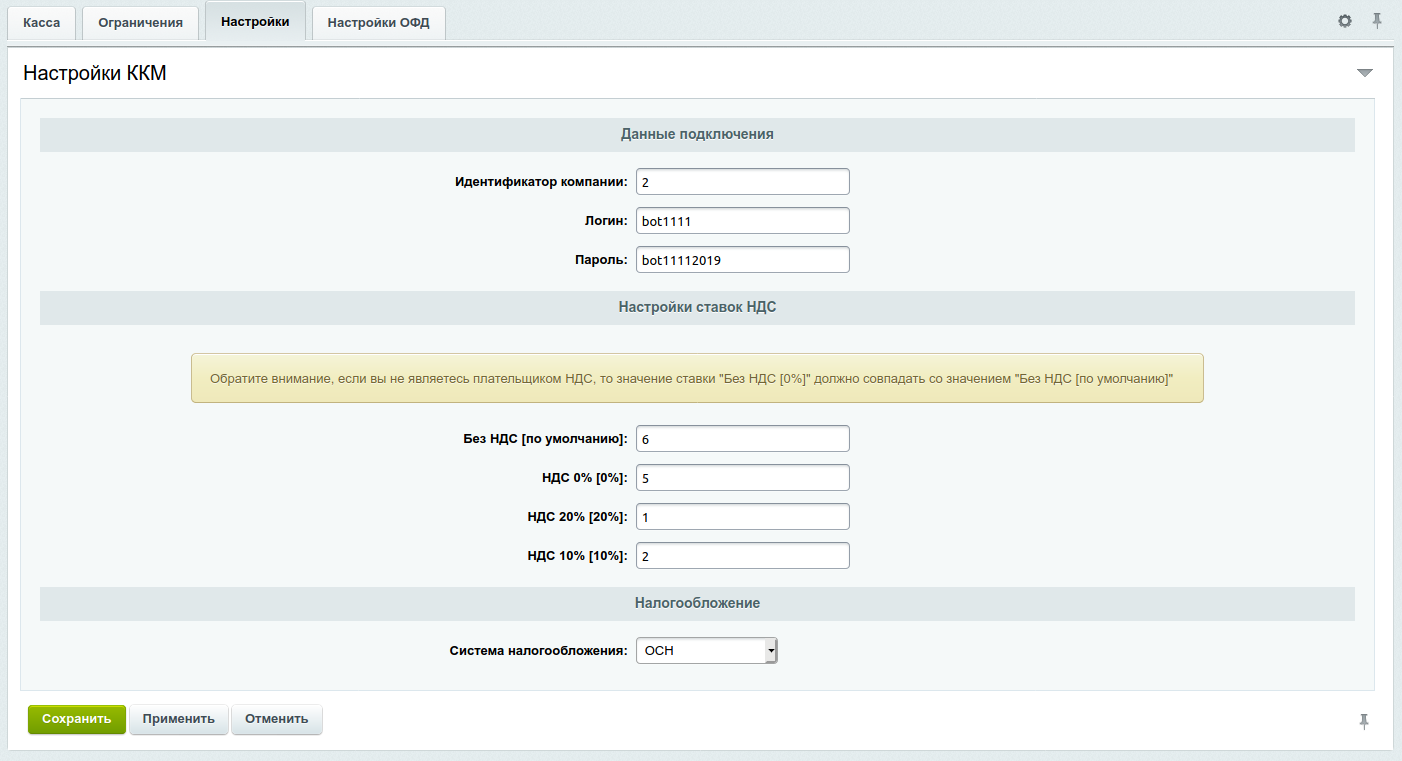This screenshot has width=1402, height=761.
Task: Select the Настройки tab
Action: click(x=255, y=21)
